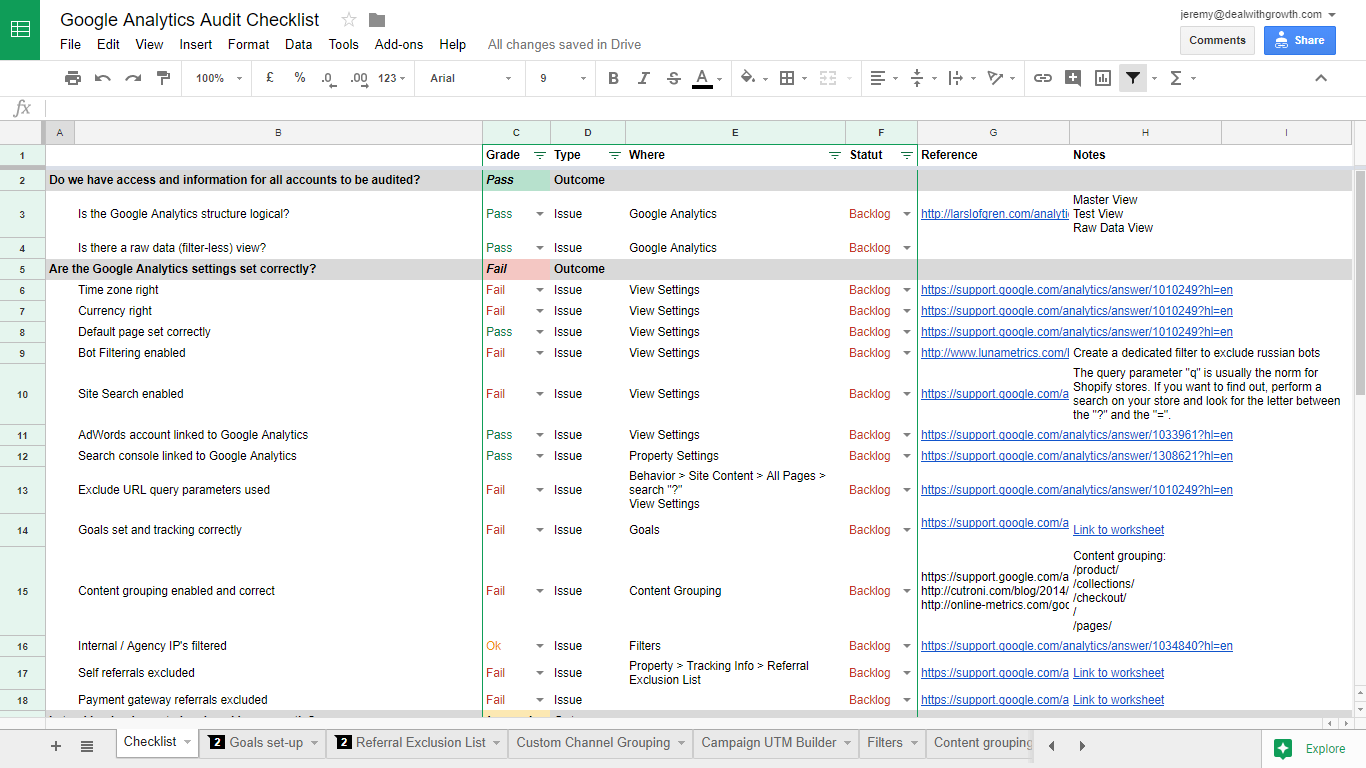
Task: Open the Google Sheets home icon
Action: [20, 29]
